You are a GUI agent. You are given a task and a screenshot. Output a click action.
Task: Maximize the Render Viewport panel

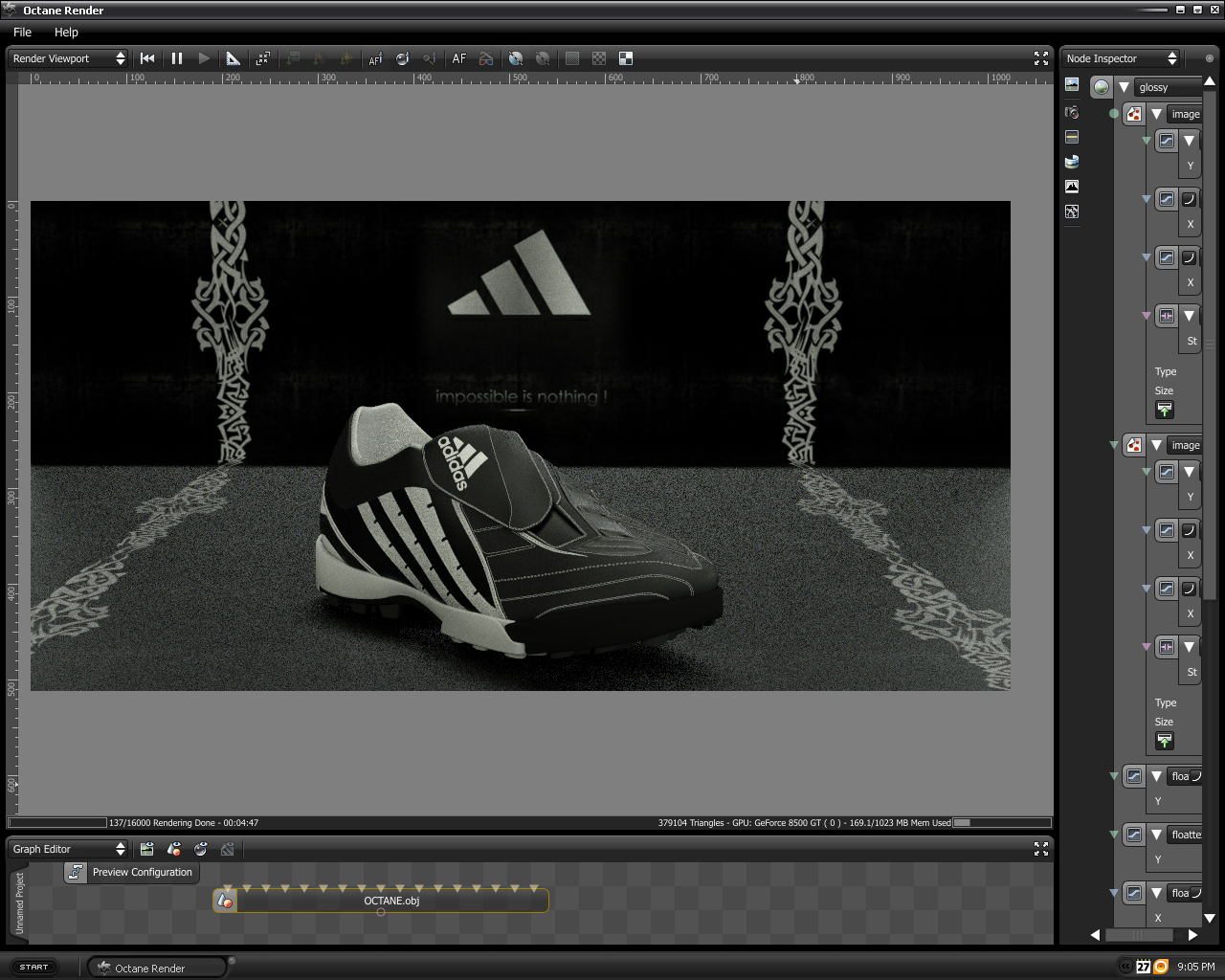tap(1041, 58)
